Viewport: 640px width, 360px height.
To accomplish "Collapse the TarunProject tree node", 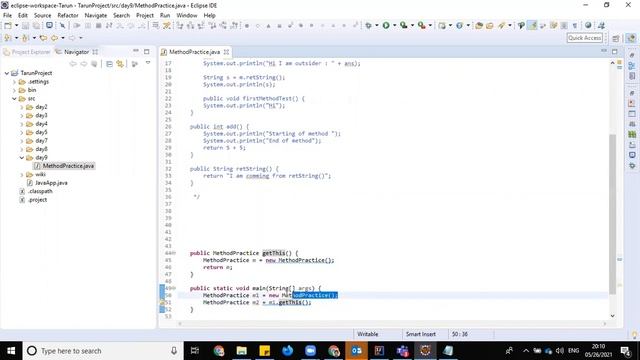I will (7, 73).
